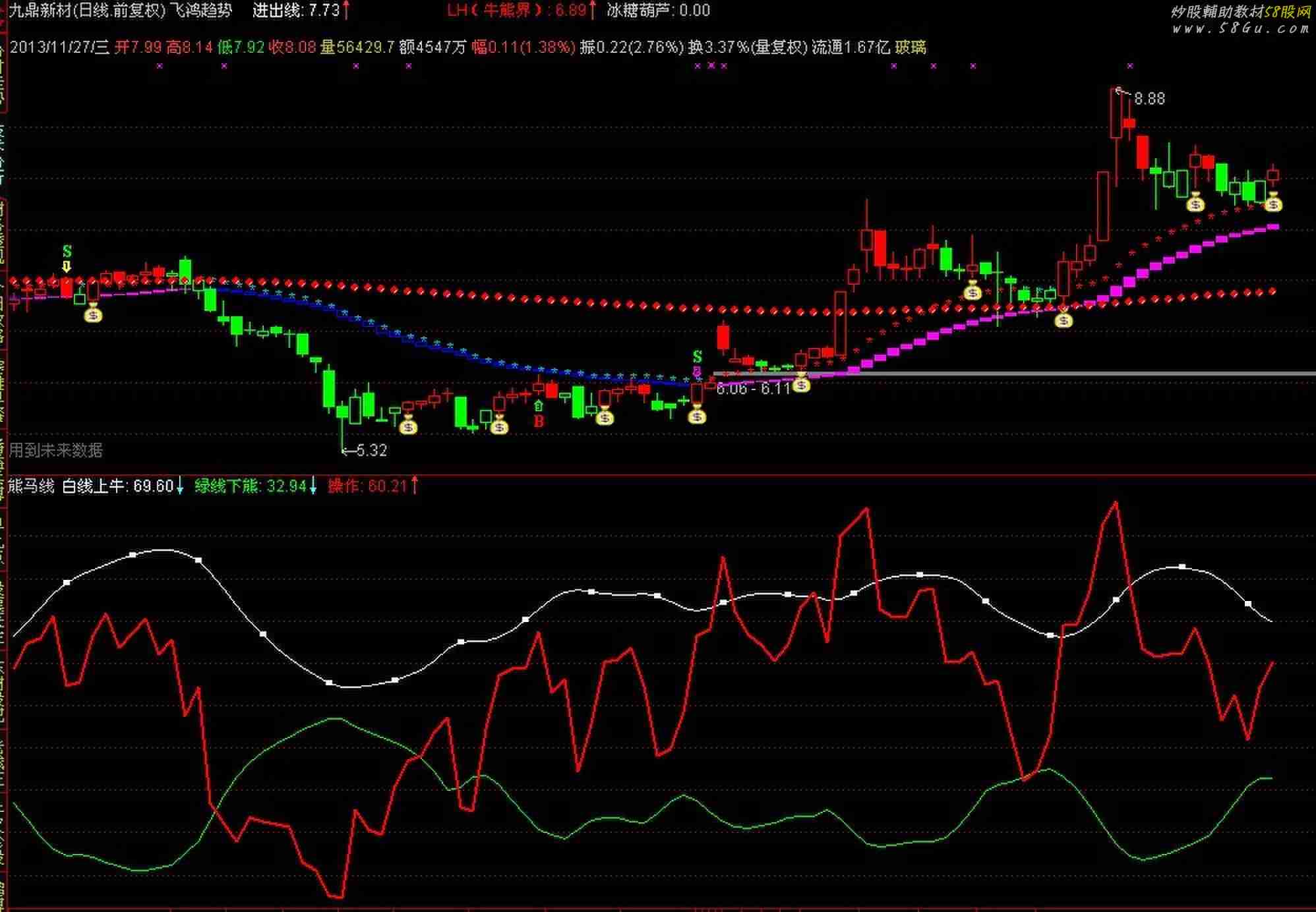Click the tall hollow candle at the 8.88 peak
The width and height of the screenshot is (1316, 912).
click(1116, 113)
